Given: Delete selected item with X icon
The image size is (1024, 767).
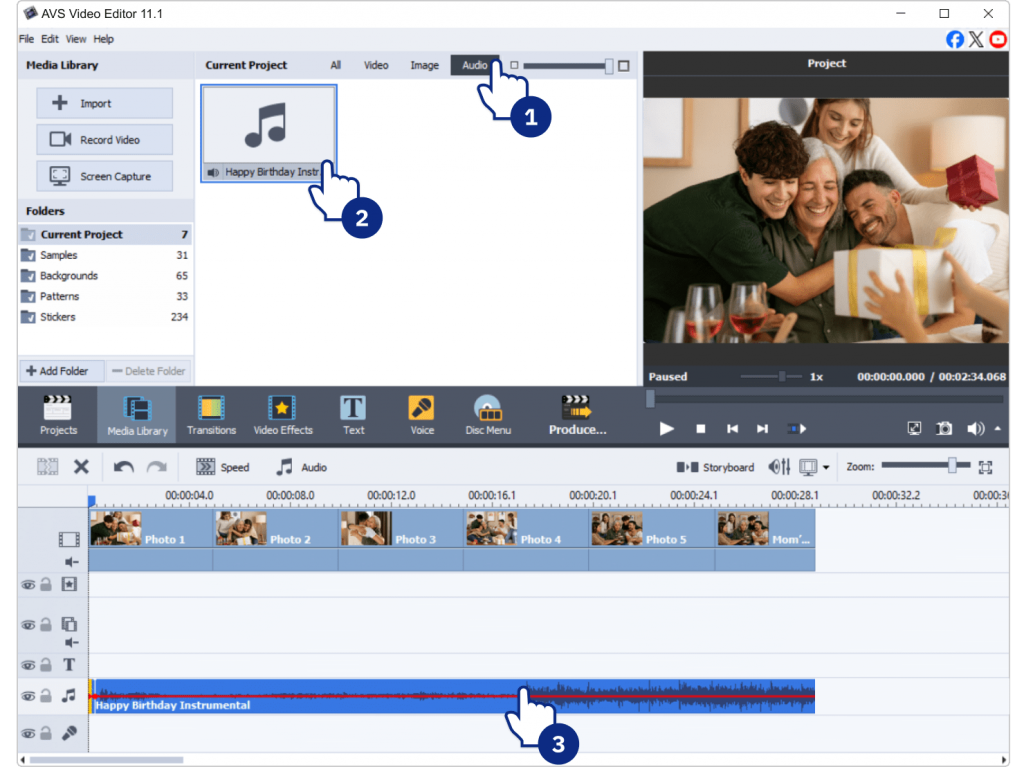Looking at the screenshot, I should point(81,466).
